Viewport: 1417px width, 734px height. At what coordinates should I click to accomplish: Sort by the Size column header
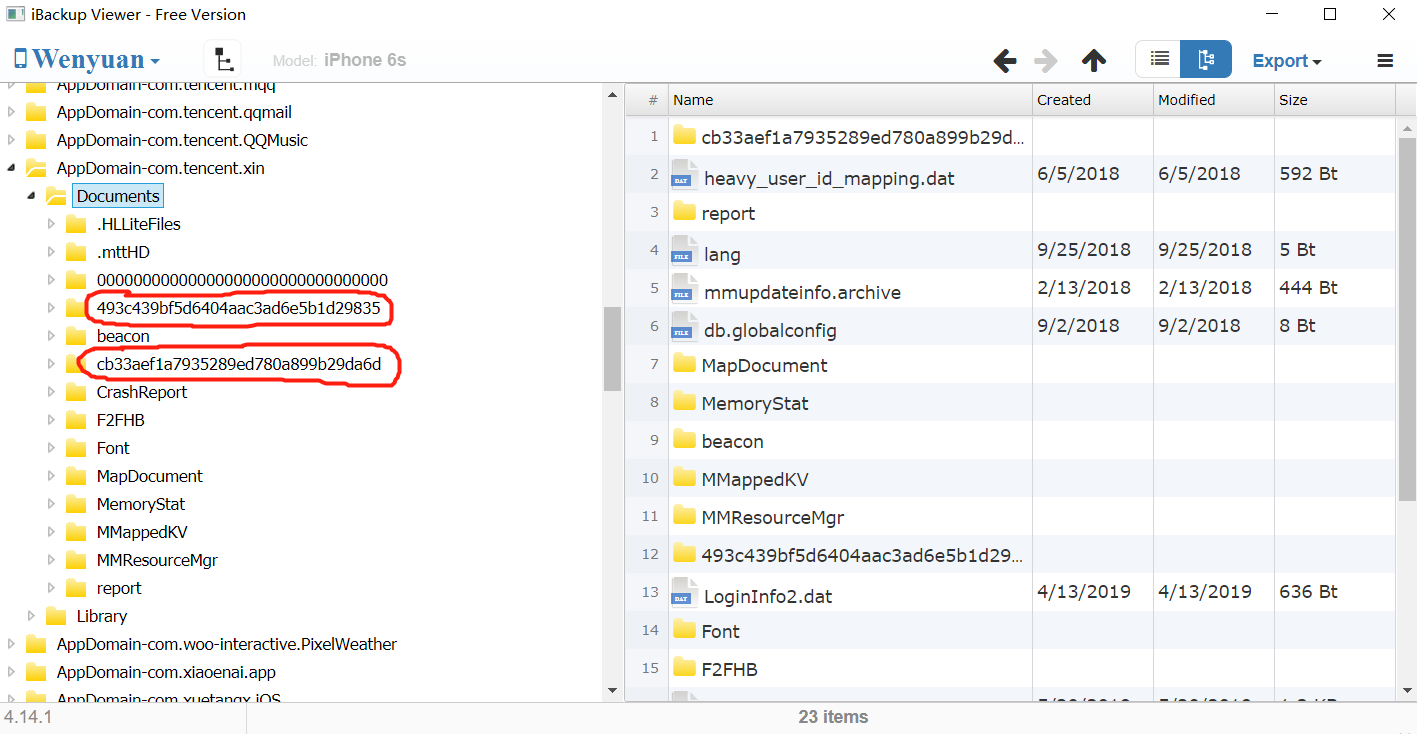(1335, 100)
